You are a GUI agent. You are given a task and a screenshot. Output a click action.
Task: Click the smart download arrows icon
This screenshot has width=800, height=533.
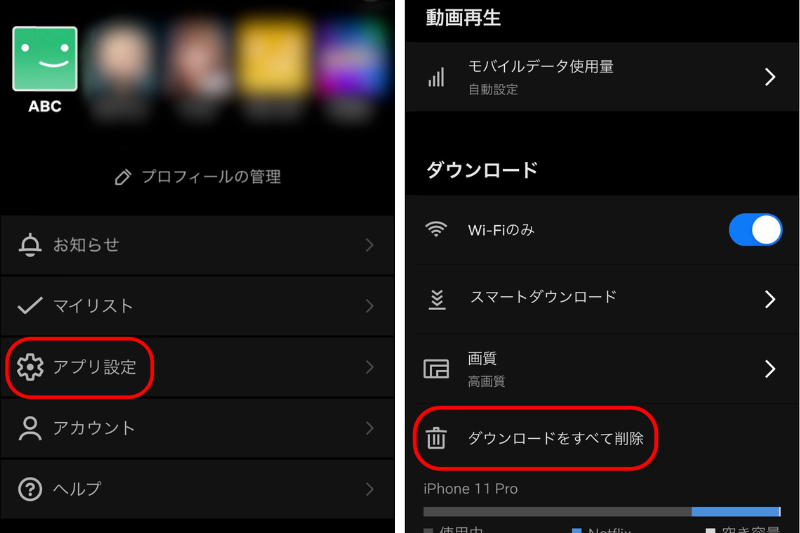437,299
